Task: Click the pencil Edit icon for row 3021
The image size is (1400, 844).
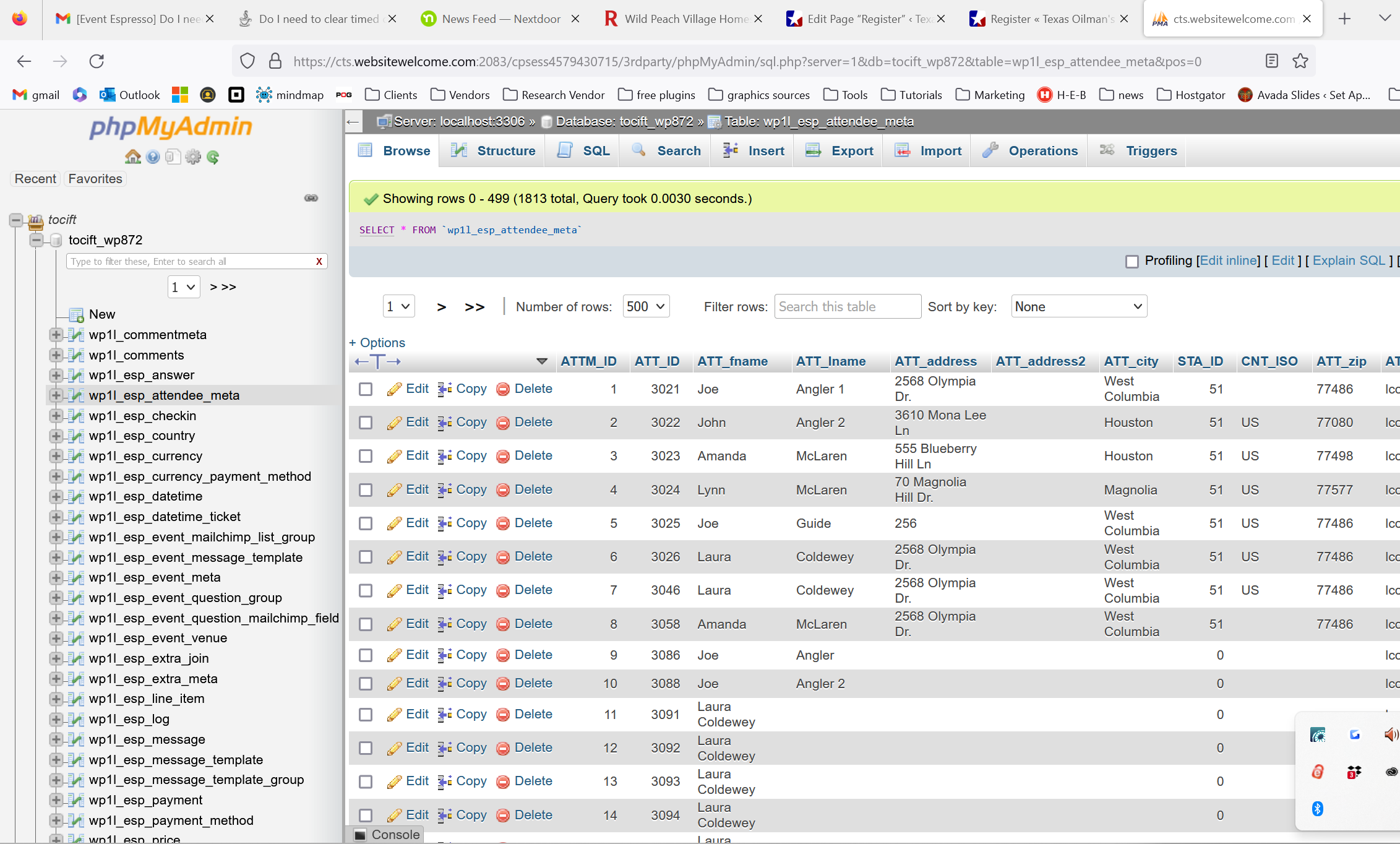Action: pos(394,389)
